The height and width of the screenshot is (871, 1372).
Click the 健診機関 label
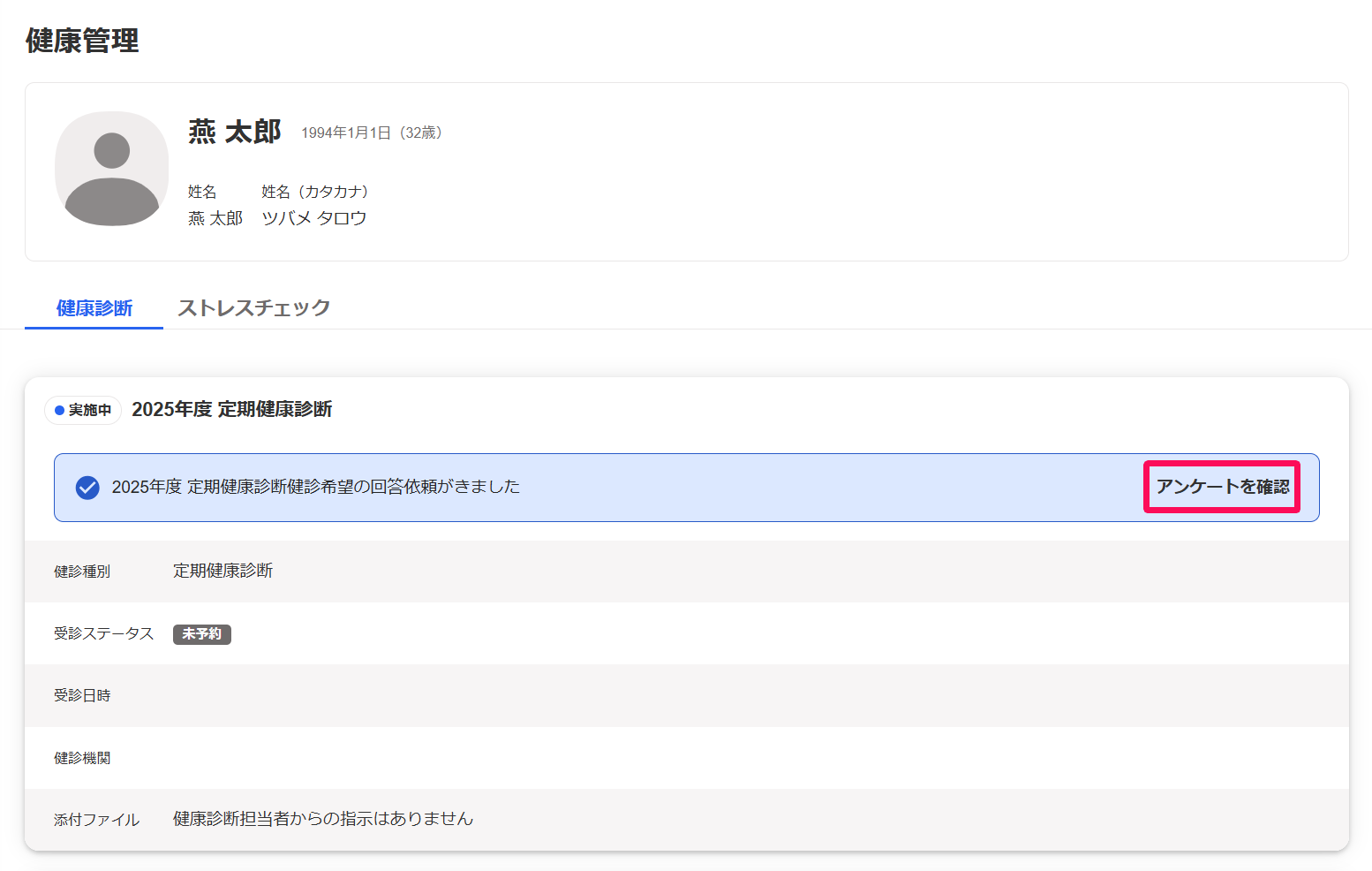point(82,758)
